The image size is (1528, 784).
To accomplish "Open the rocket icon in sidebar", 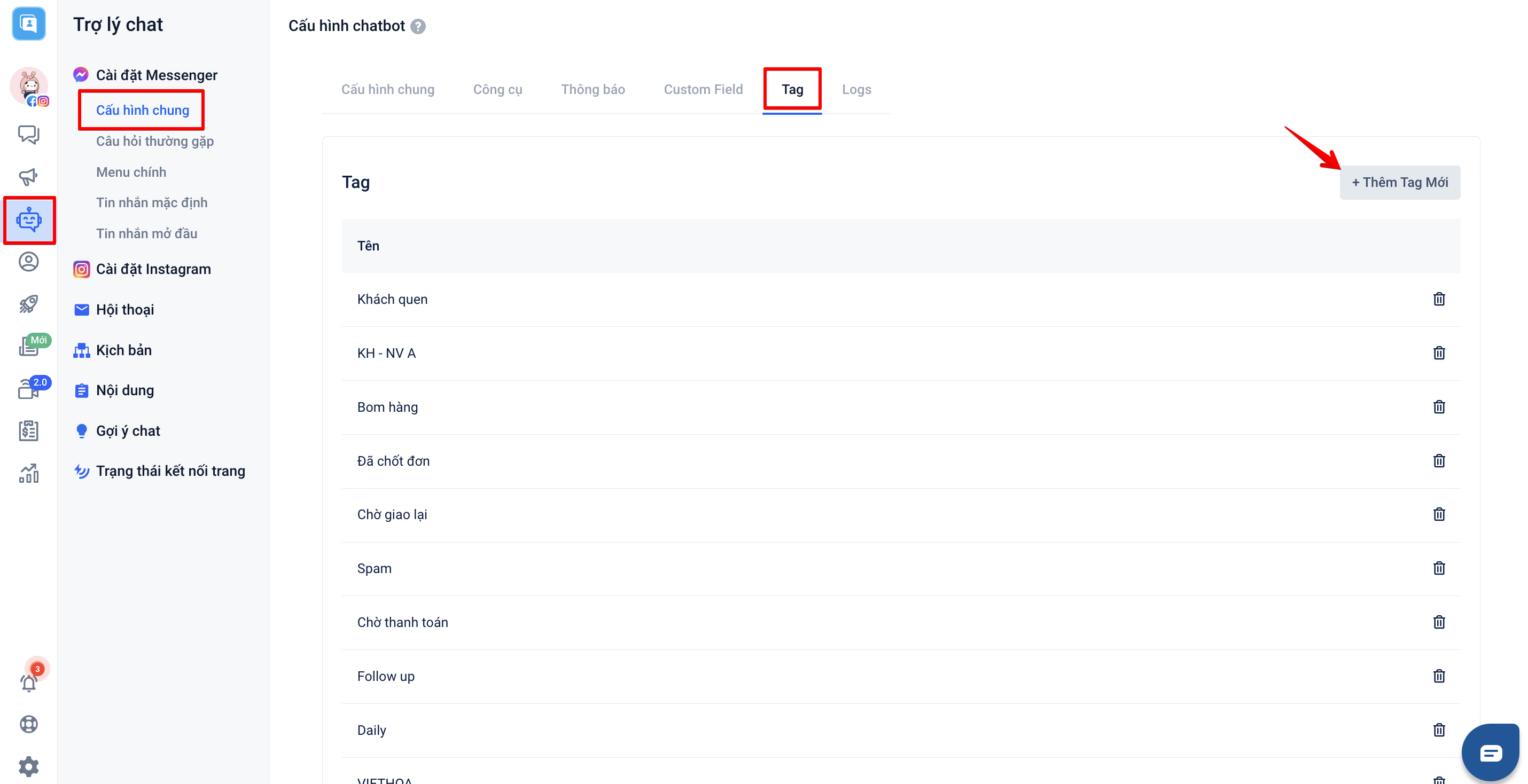I will click(x=28, y=304).
